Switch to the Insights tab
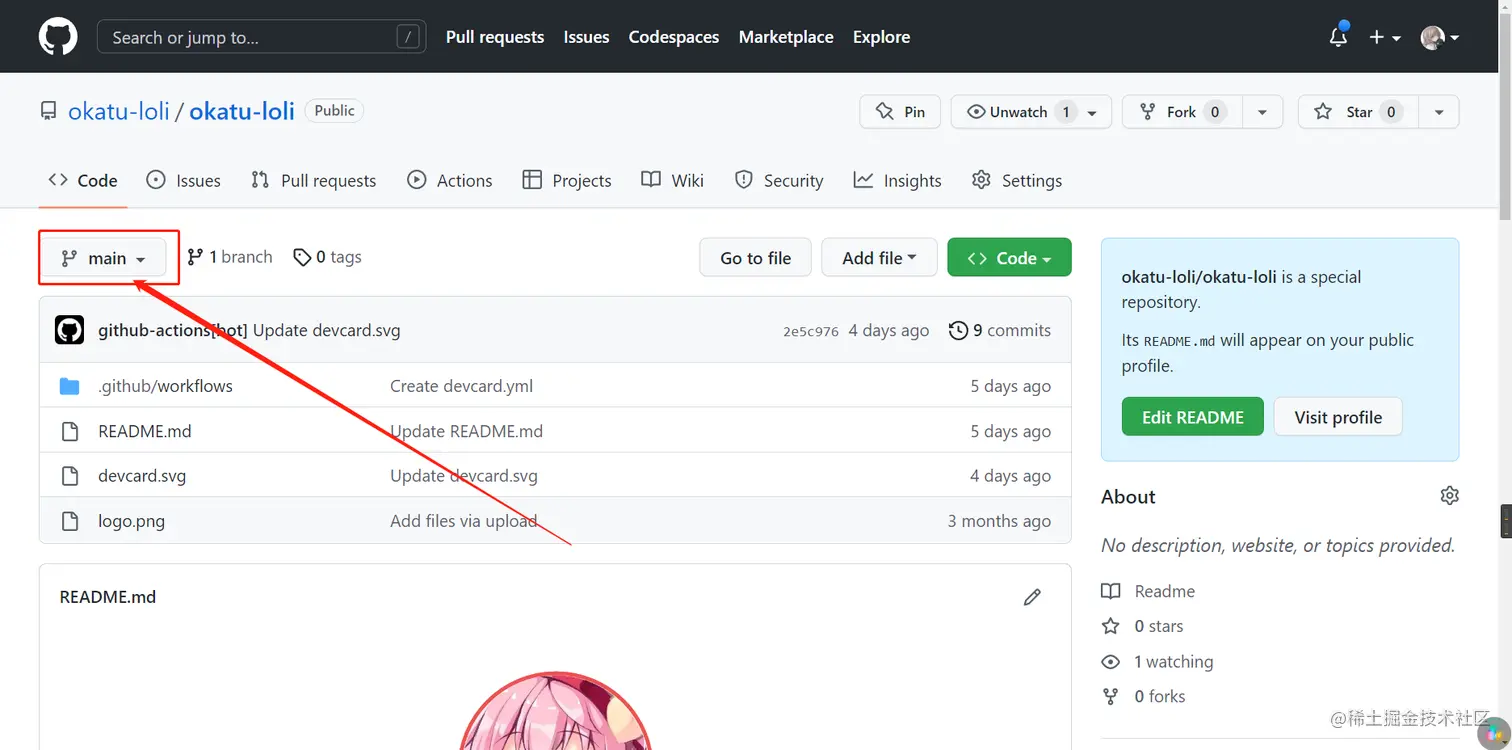 coord(898,180)
